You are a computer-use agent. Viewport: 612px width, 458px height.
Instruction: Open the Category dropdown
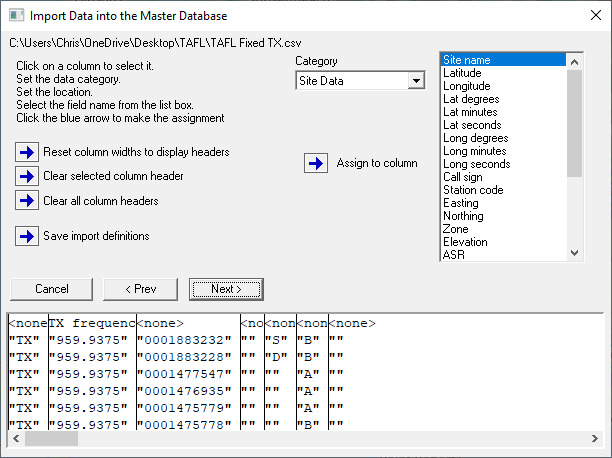point(416,81)
